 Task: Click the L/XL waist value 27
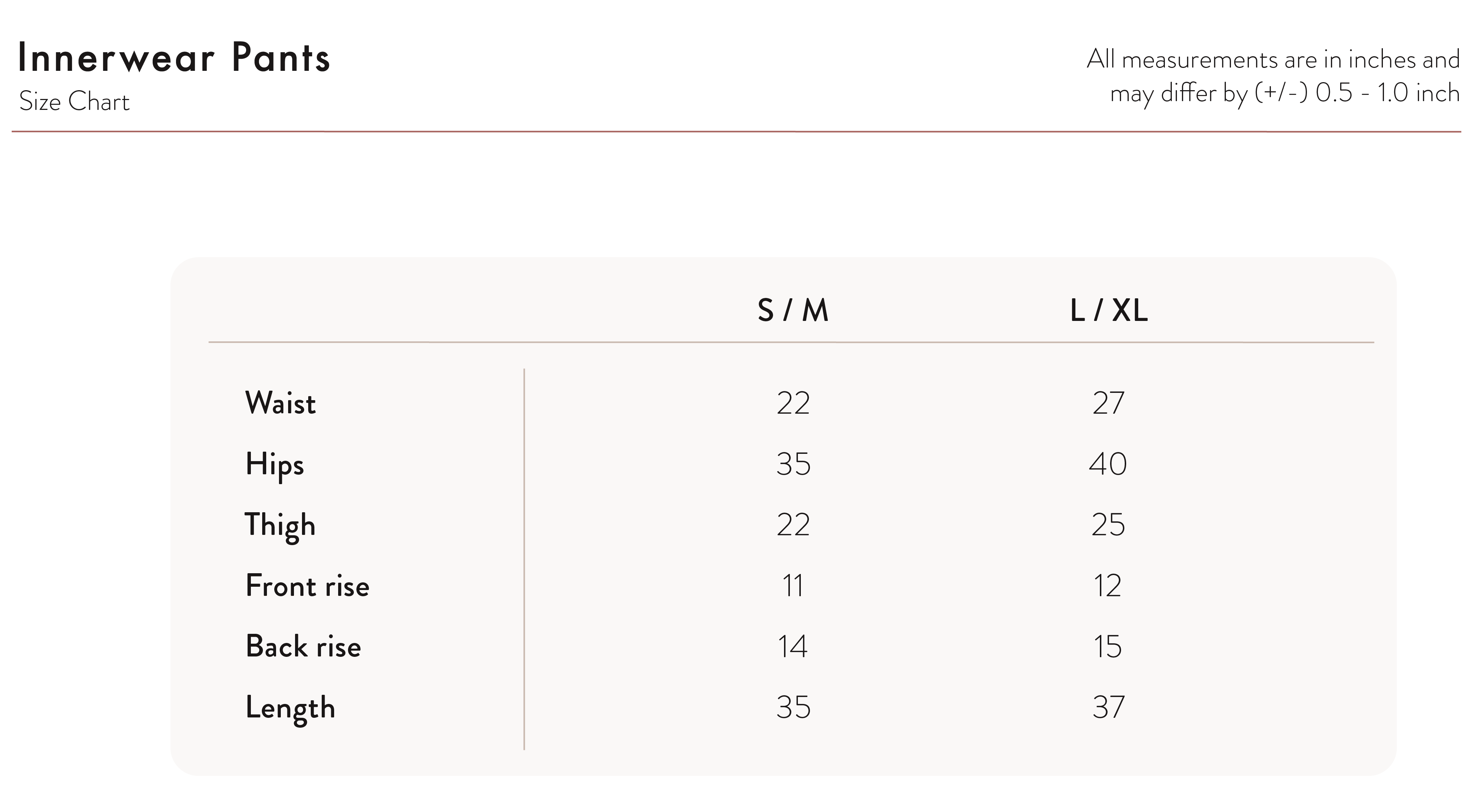click(1109, 403)
